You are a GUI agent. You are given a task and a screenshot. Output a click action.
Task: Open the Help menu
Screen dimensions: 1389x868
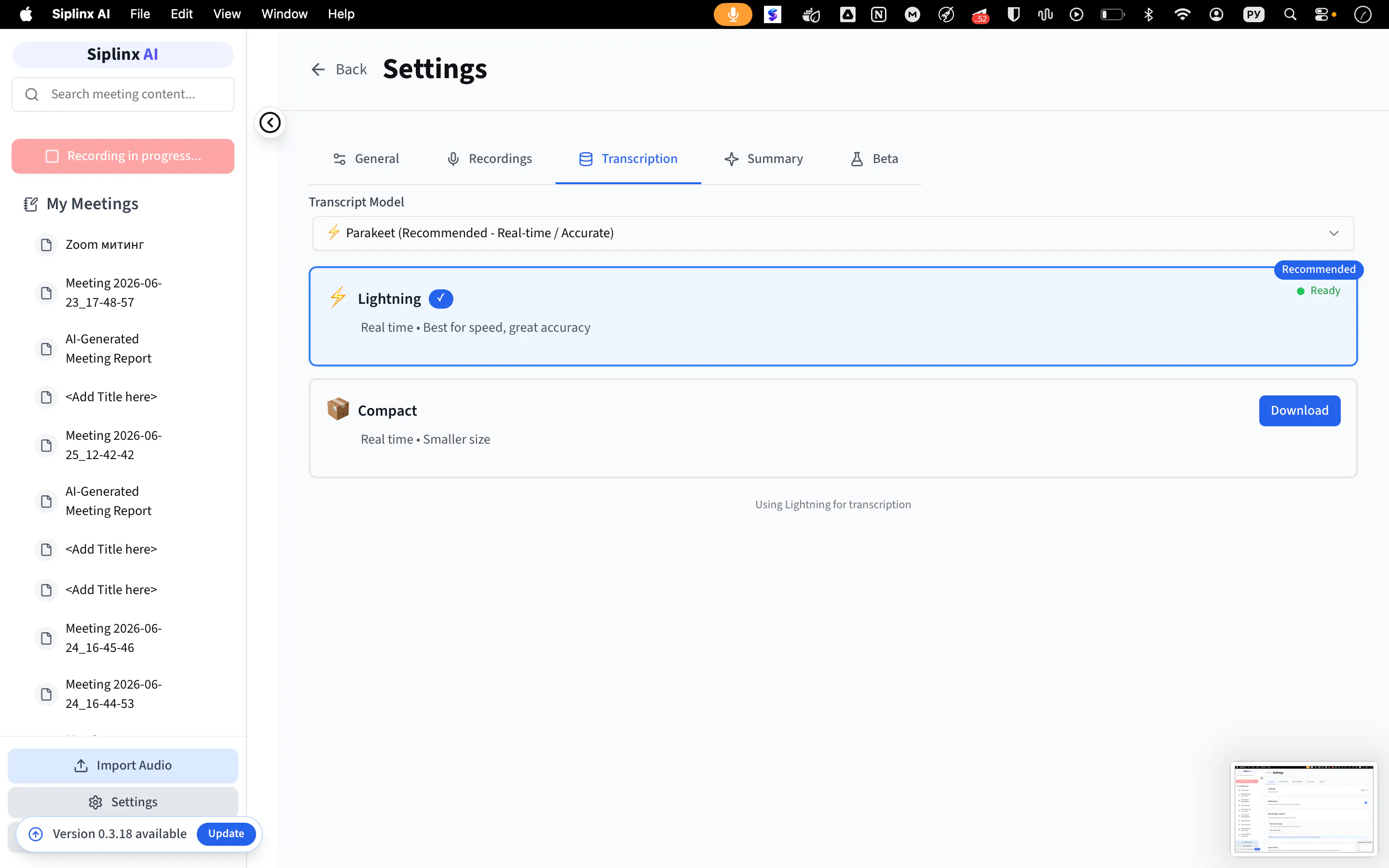341,14
